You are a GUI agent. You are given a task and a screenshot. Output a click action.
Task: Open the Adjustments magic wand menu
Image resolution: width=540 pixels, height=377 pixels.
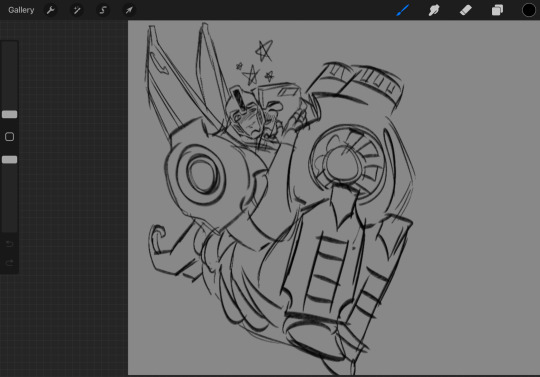(76, 10)
